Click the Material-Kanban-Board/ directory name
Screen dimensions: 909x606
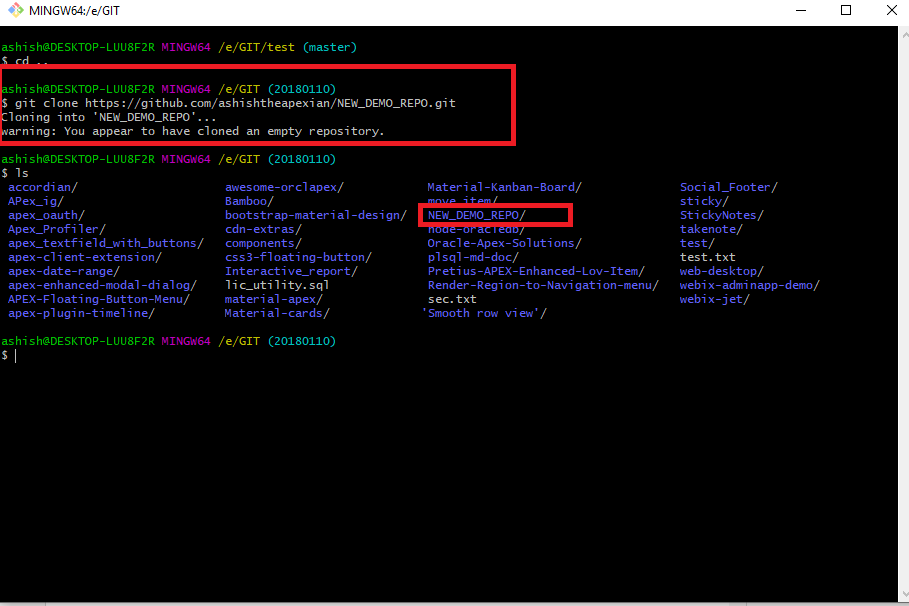(504, 187)
